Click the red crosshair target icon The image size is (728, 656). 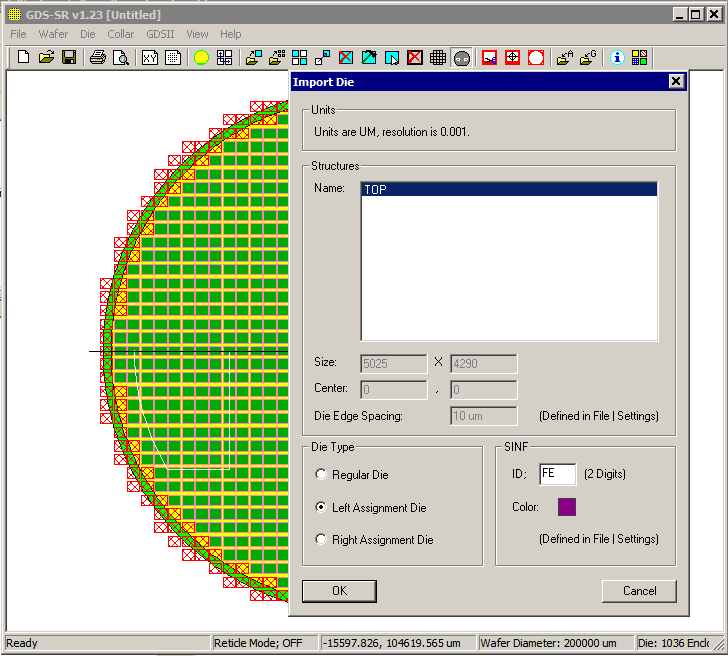coord(513,58)
